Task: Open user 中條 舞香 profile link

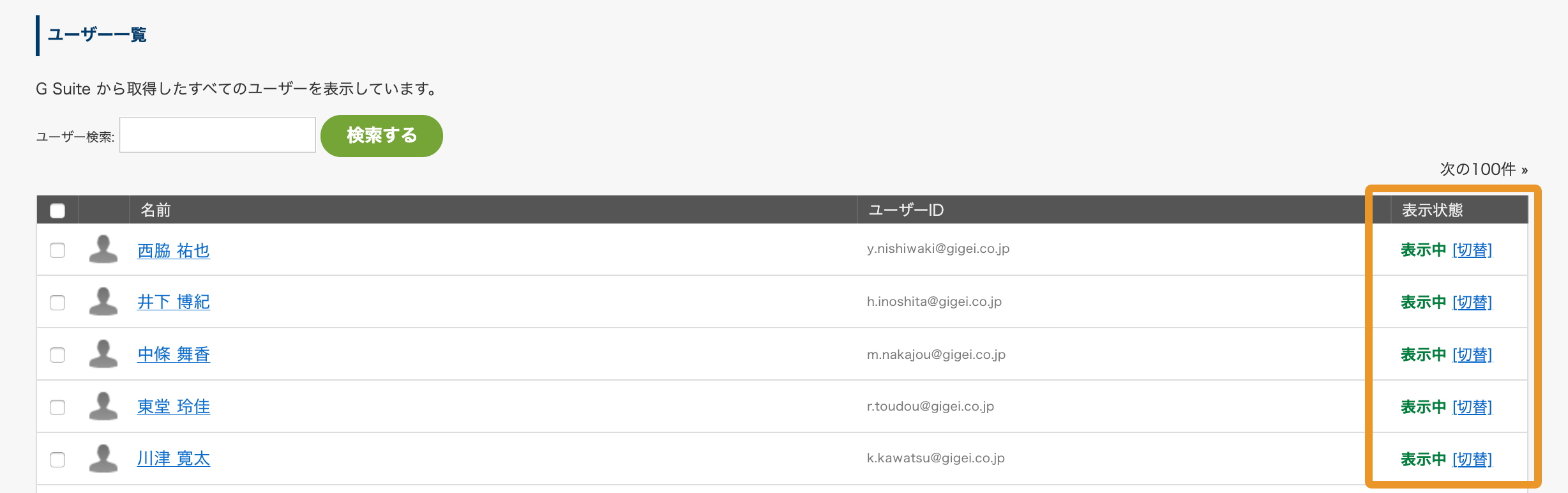Action: (x=174, y=354)
